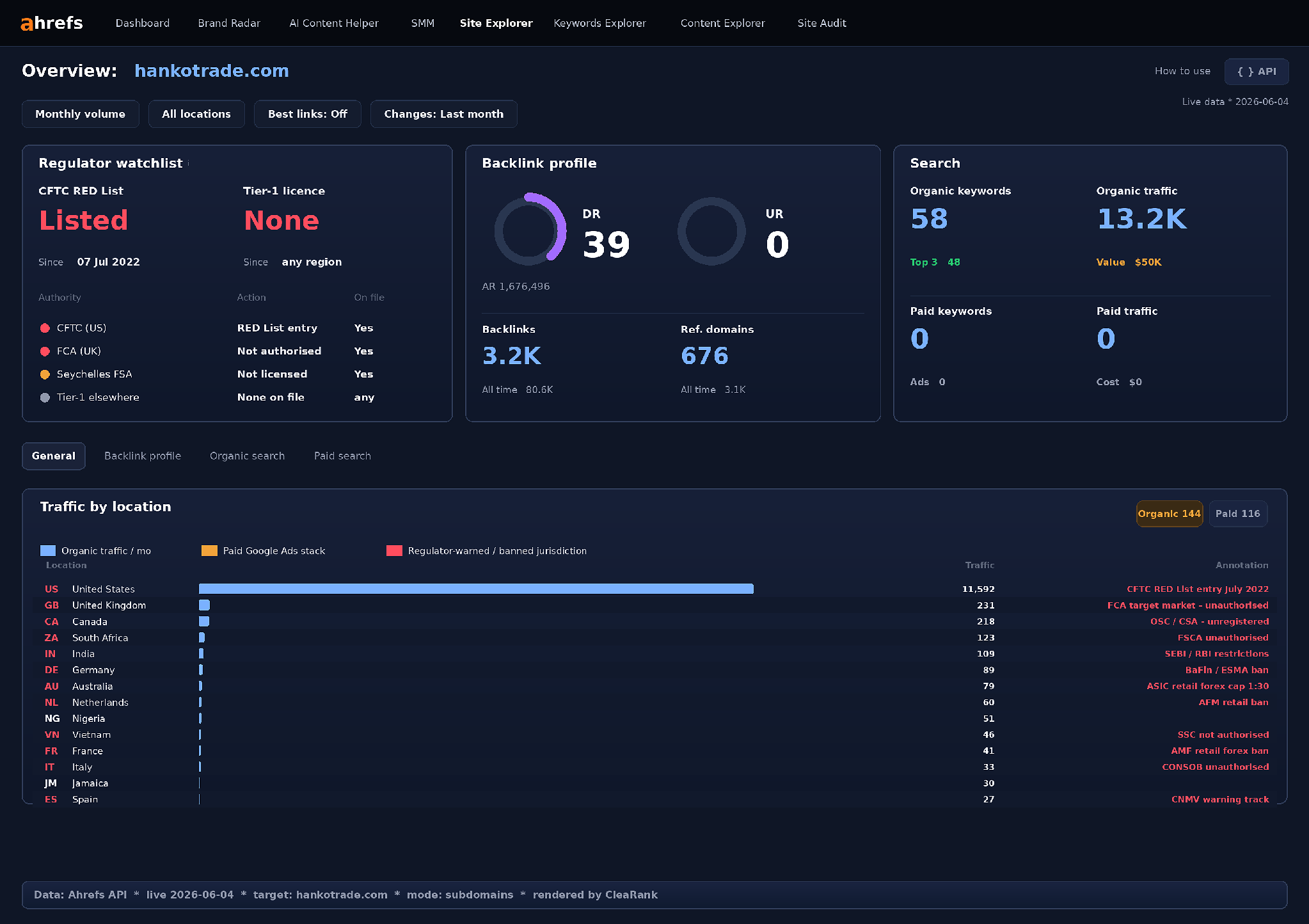The width and height of the screenshot is (1309, 924).
Task: Toggle the Organic 144 view
Action: (x=1170, y=514)
